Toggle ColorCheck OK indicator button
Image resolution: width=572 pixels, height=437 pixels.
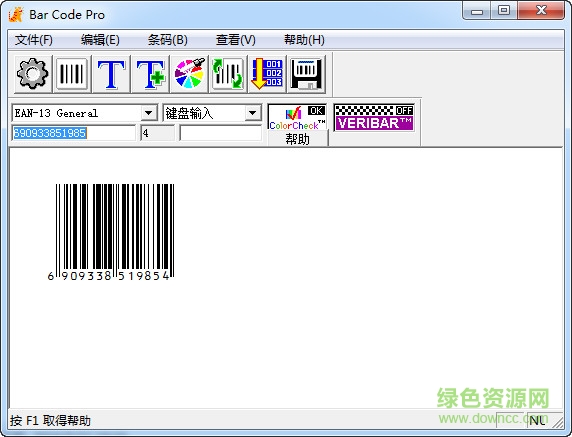(297, 117)
